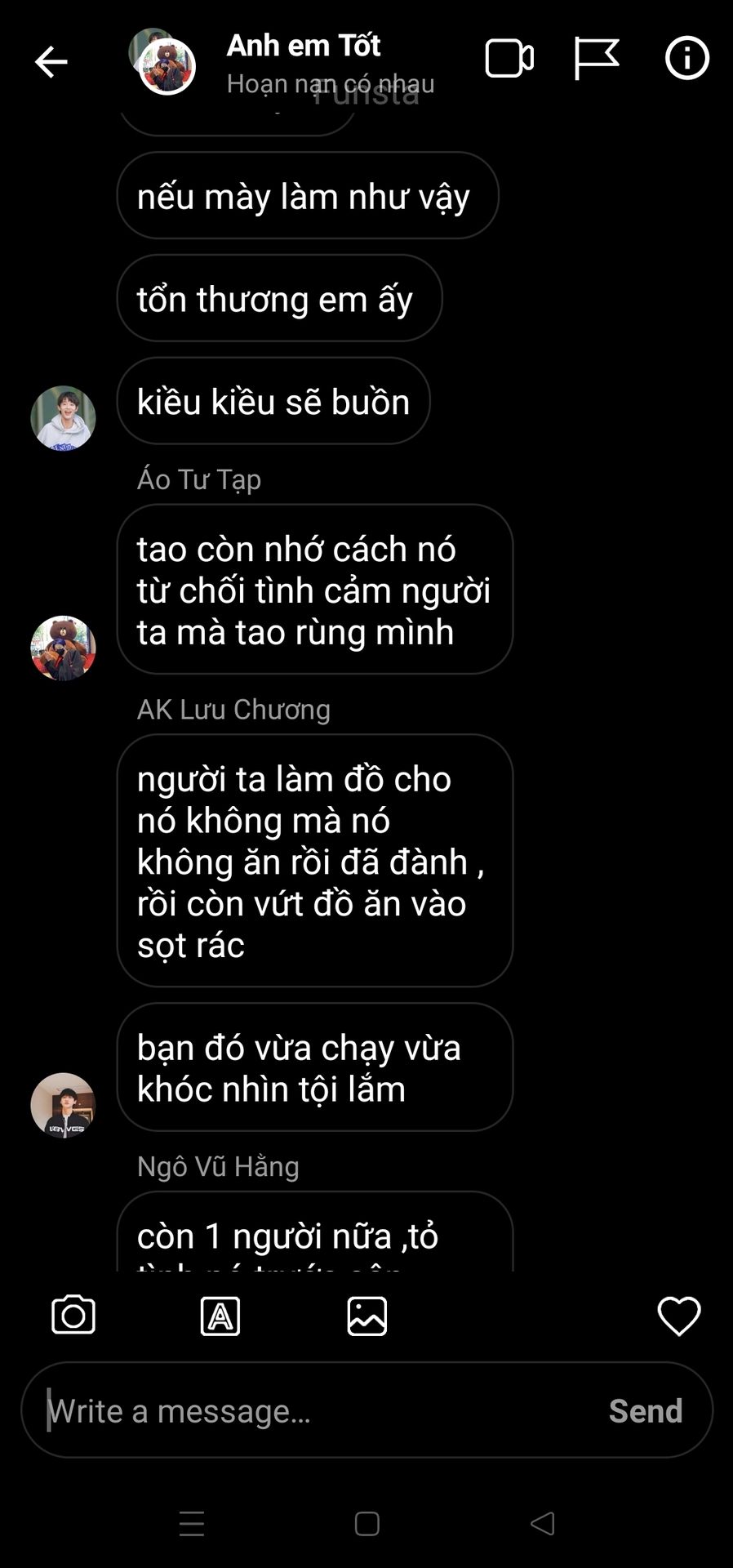Tap the Android back triangle button
Image resolution: width=733 pixels, height=1568 pixels.
point(543,1523)
